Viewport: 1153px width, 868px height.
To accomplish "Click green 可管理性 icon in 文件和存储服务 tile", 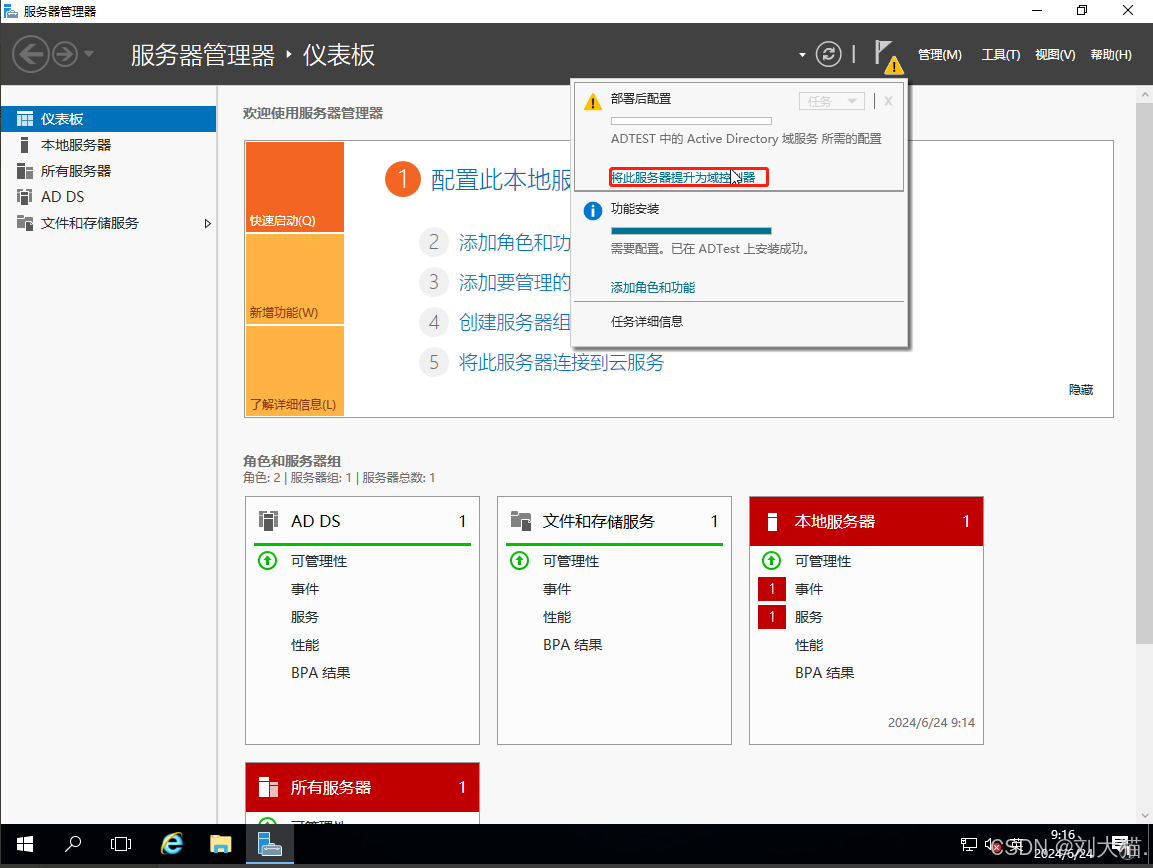I will [519, 561].
